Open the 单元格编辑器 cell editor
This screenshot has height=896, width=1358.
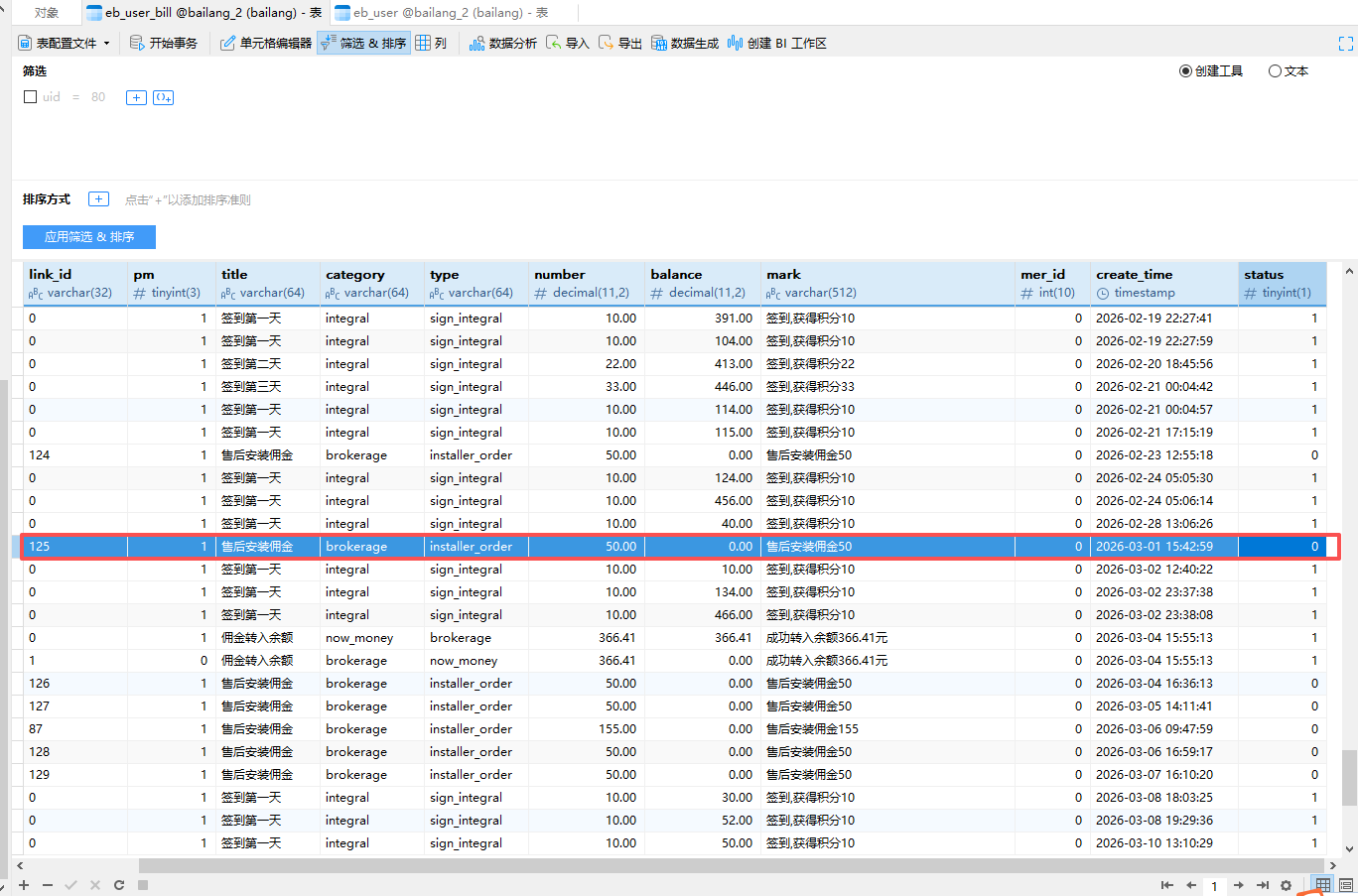[x=265, y=43]
